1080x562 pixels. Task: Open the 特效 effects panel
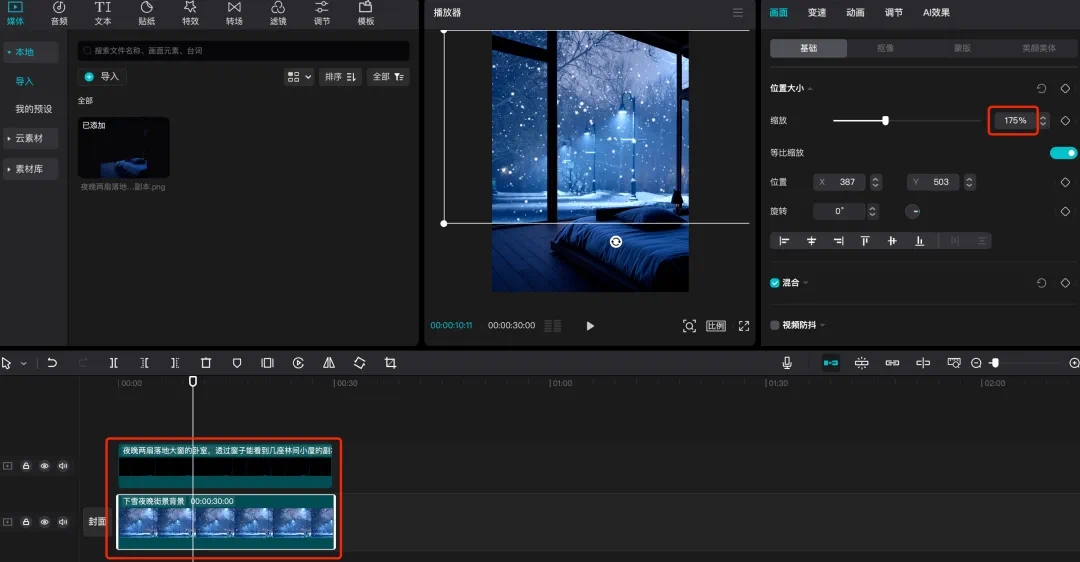tap(190, 13)
